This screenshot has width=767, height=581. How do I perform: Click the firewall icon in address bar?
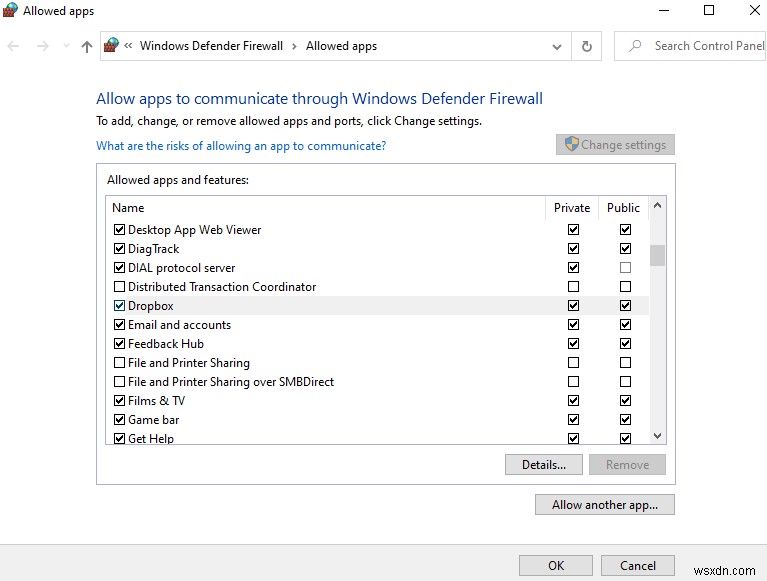[112, 45]
